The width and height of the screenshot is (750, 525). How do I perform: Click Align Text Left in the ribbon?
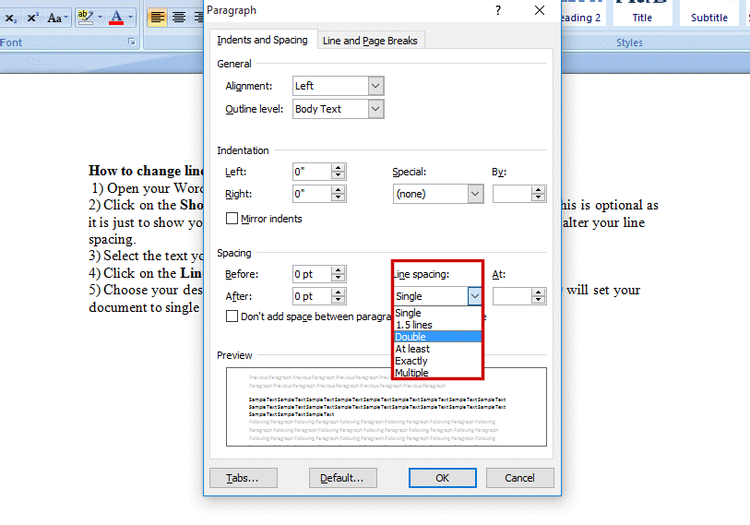point(157,18)
